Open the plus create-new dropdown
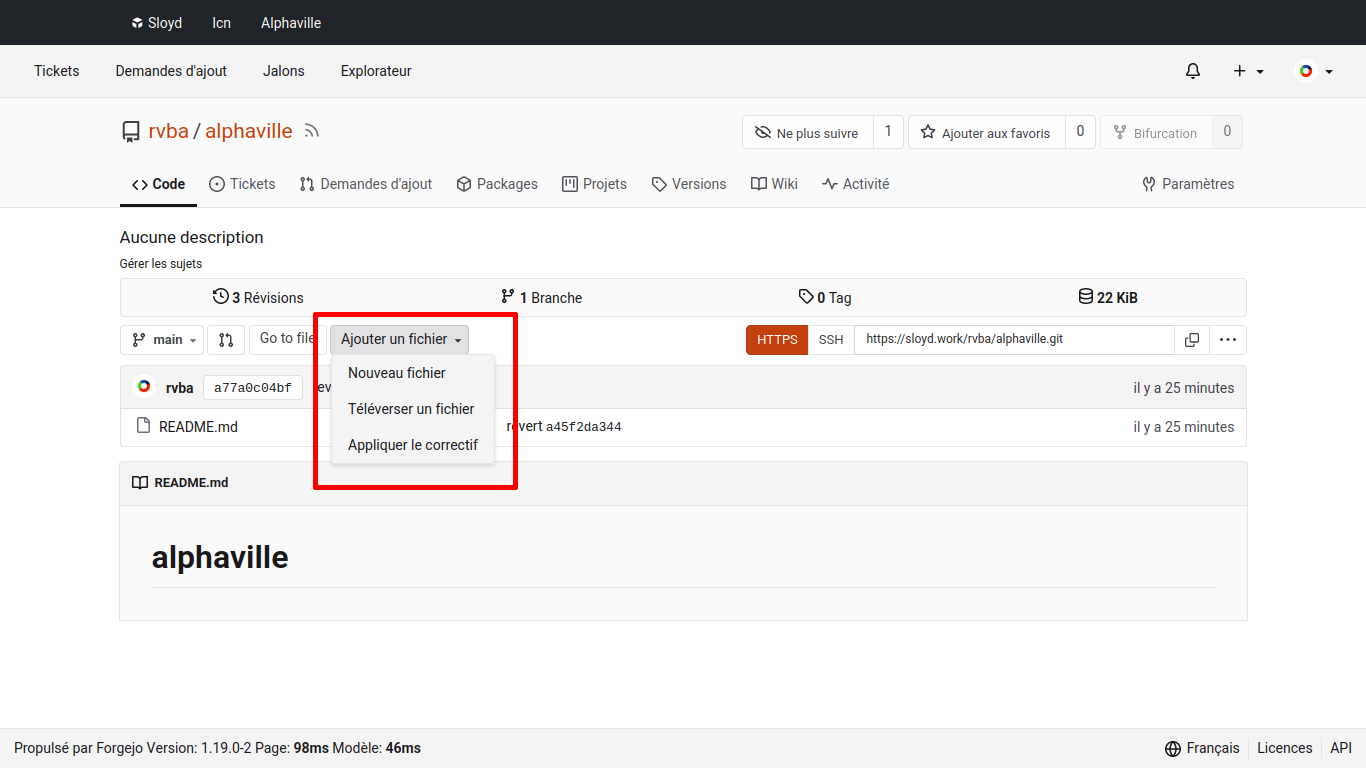1366x768 pixels. [x=1248, y=71]
